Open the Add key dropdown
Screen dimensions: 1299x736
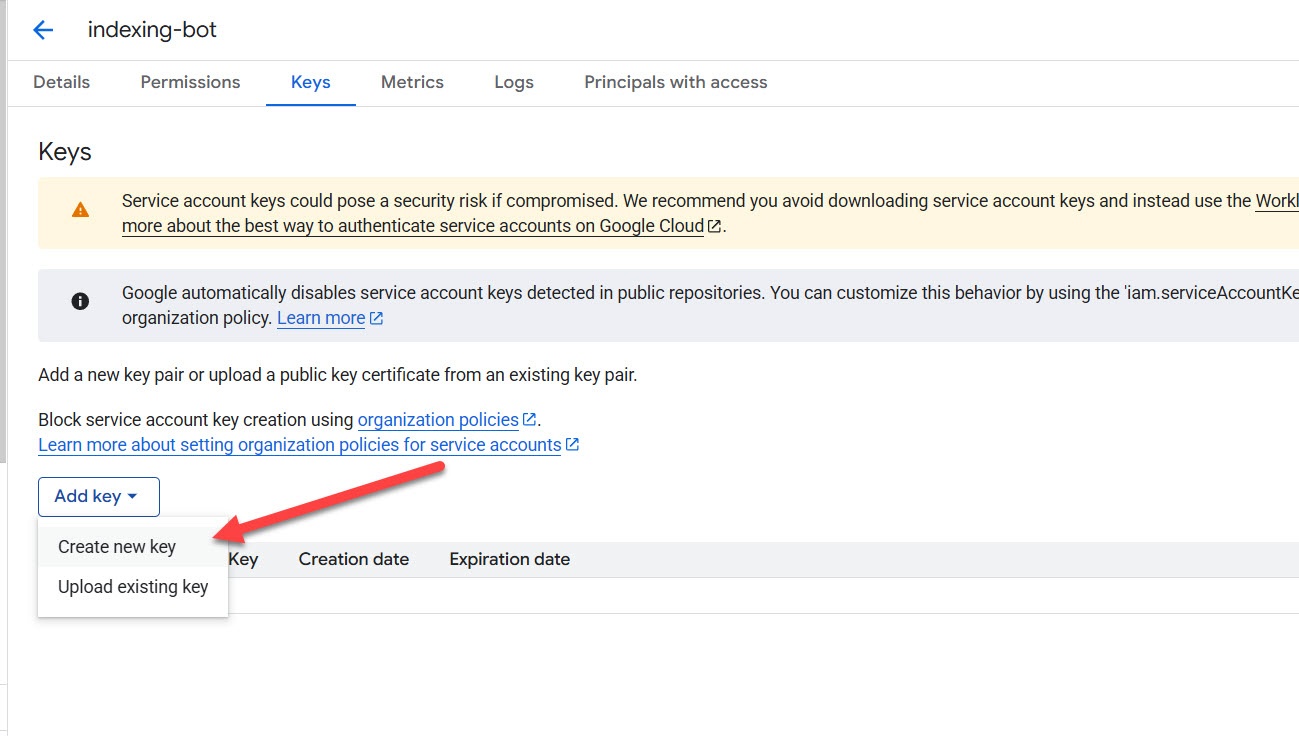(98, 497)
